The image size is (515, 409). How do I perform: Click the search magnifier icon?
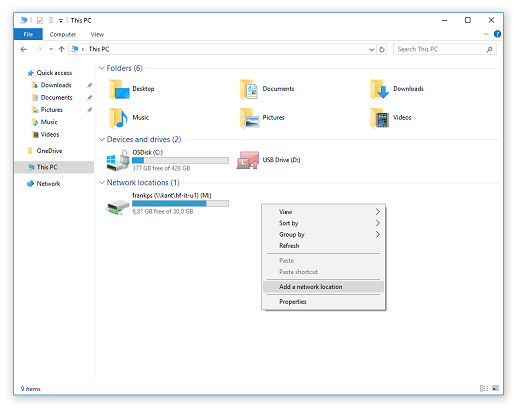[x=489, y=49]
